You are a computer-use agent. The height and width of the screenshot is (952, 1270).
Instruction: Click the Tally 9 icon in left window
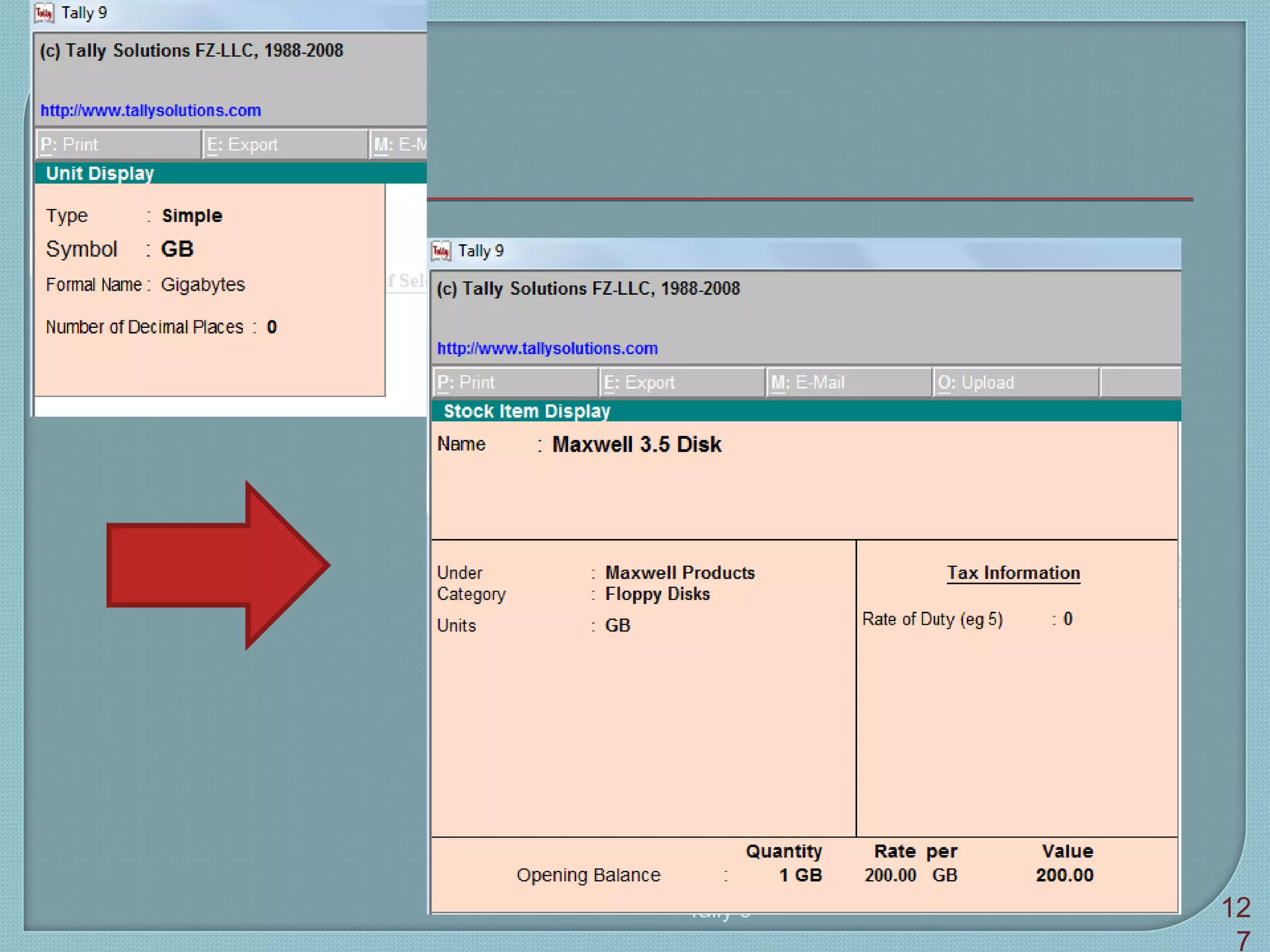click(x=44, y=13)
